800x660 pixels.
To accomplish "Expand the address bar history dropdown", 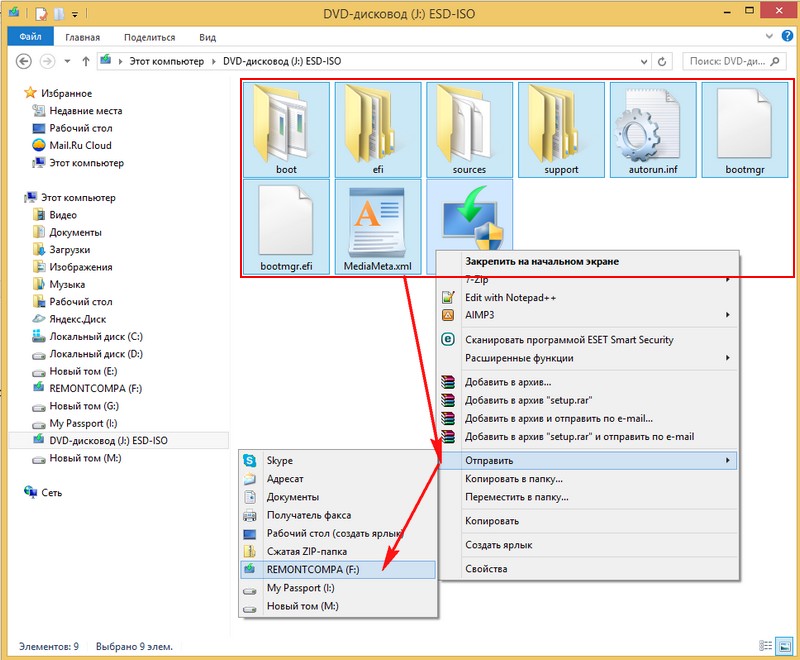I will tap(644, 61).
